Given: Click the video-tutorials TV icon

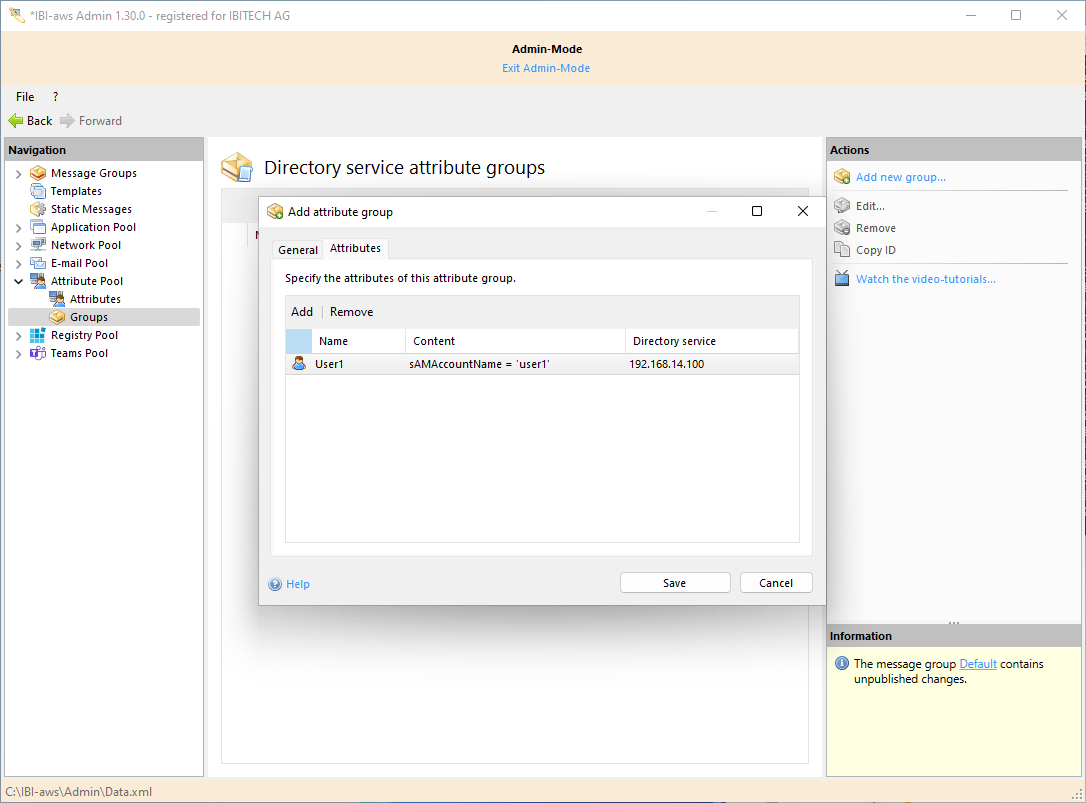Looking at the screenshot, I should click(842, 279).
